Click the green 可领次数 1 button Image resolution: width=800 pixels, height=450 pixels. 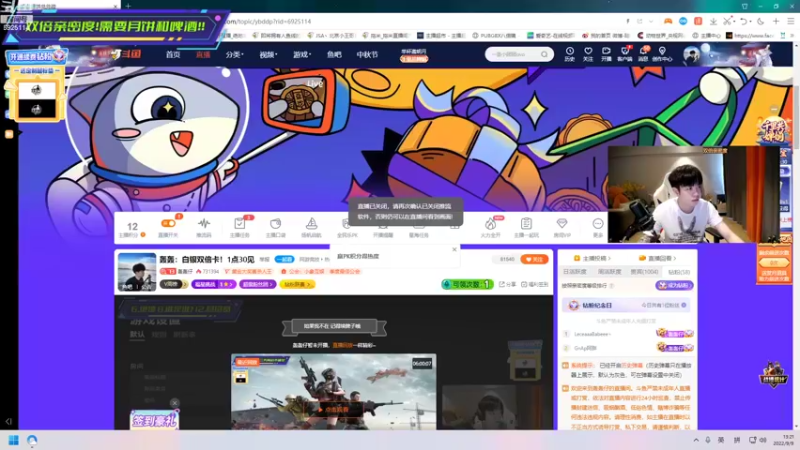pyautogui.click(x=467, y=284)
